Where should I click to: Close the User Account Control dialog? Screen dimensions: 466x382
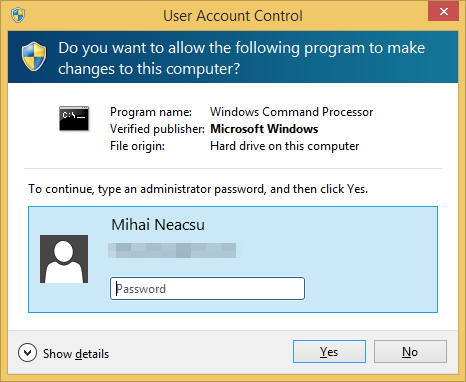click(x=443, y=11)
